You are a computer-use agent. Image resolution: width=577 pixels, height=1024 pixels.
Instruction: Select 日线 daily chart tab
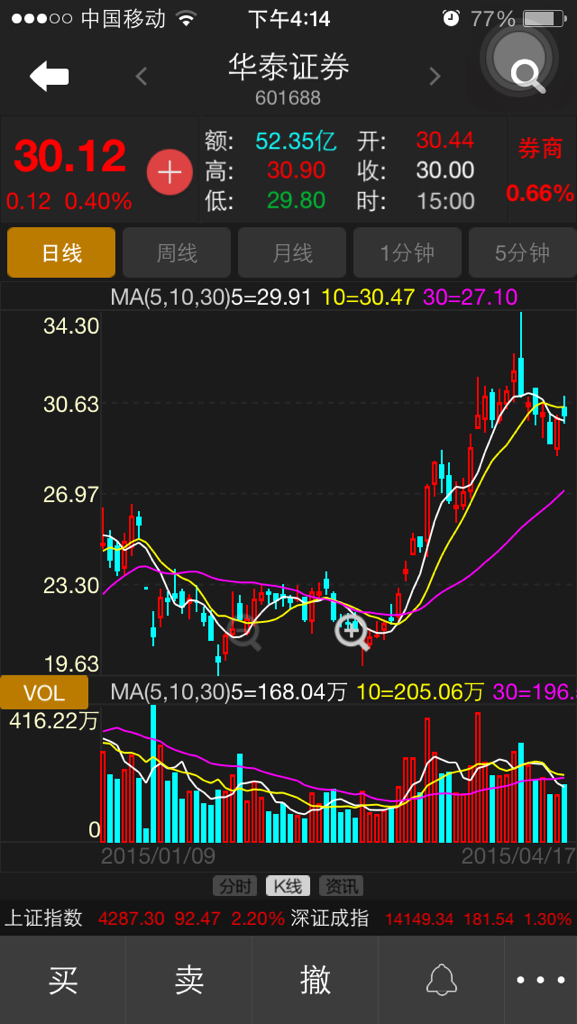(61, 253)
